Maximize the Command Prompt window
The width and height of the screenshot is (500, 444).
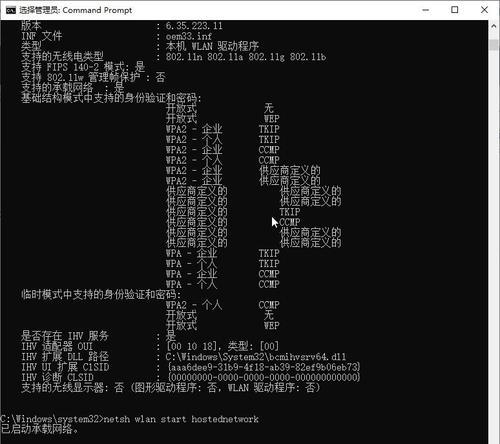[x=455, y=10]
